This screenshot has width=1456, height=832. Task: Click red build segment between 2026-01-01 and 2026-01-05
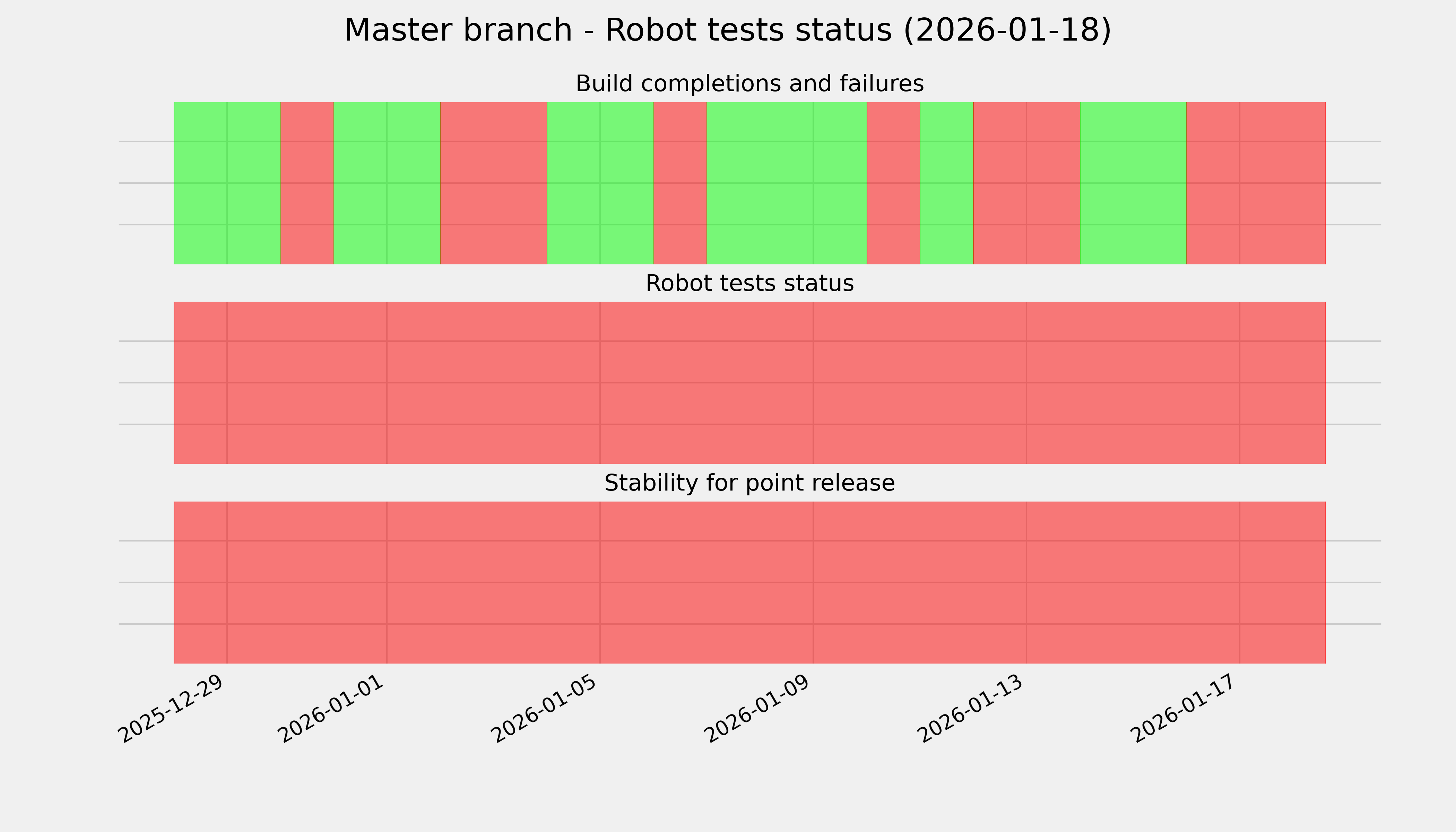494,183
